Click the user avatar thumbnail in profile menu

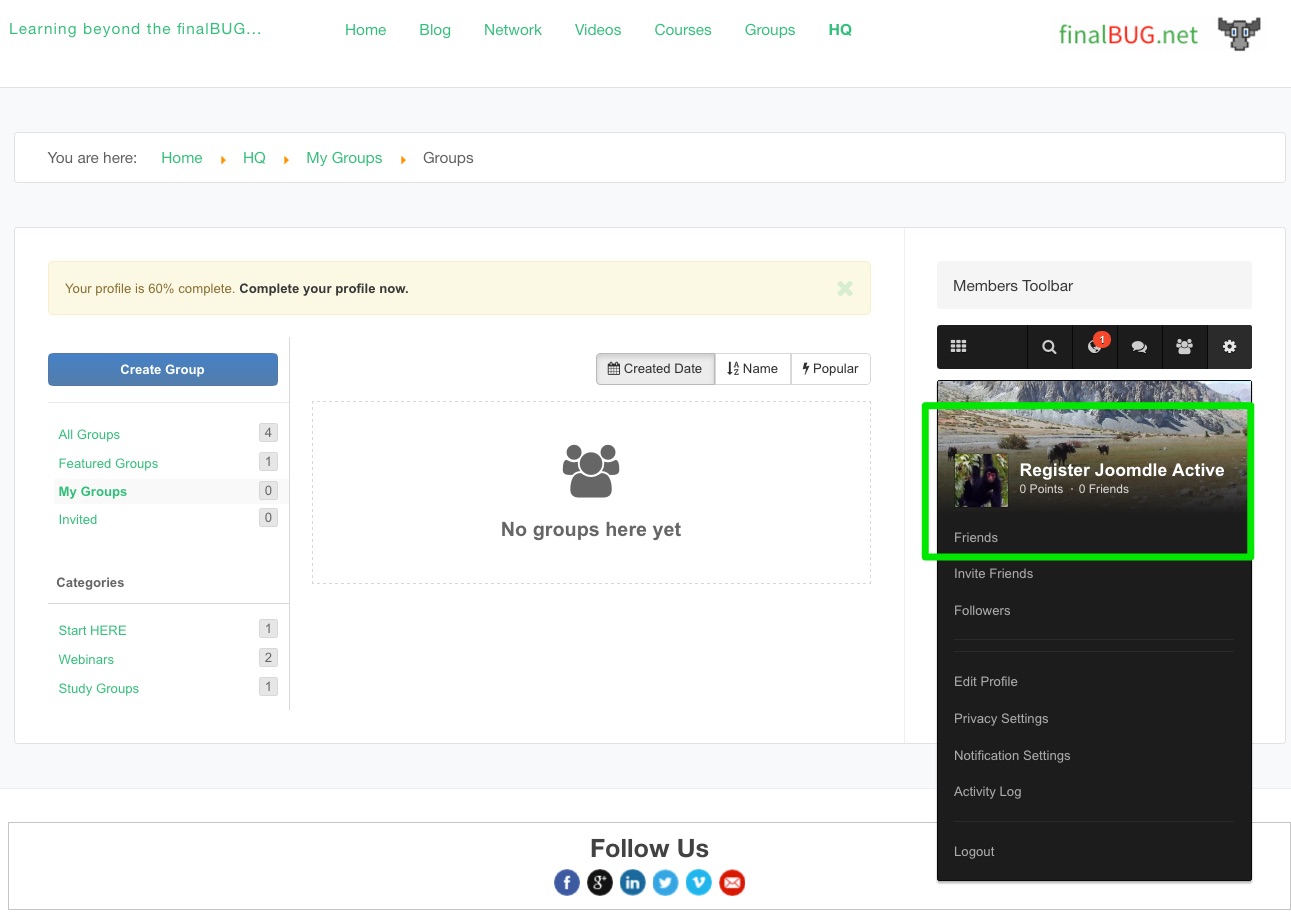click(x=981, y=480)
